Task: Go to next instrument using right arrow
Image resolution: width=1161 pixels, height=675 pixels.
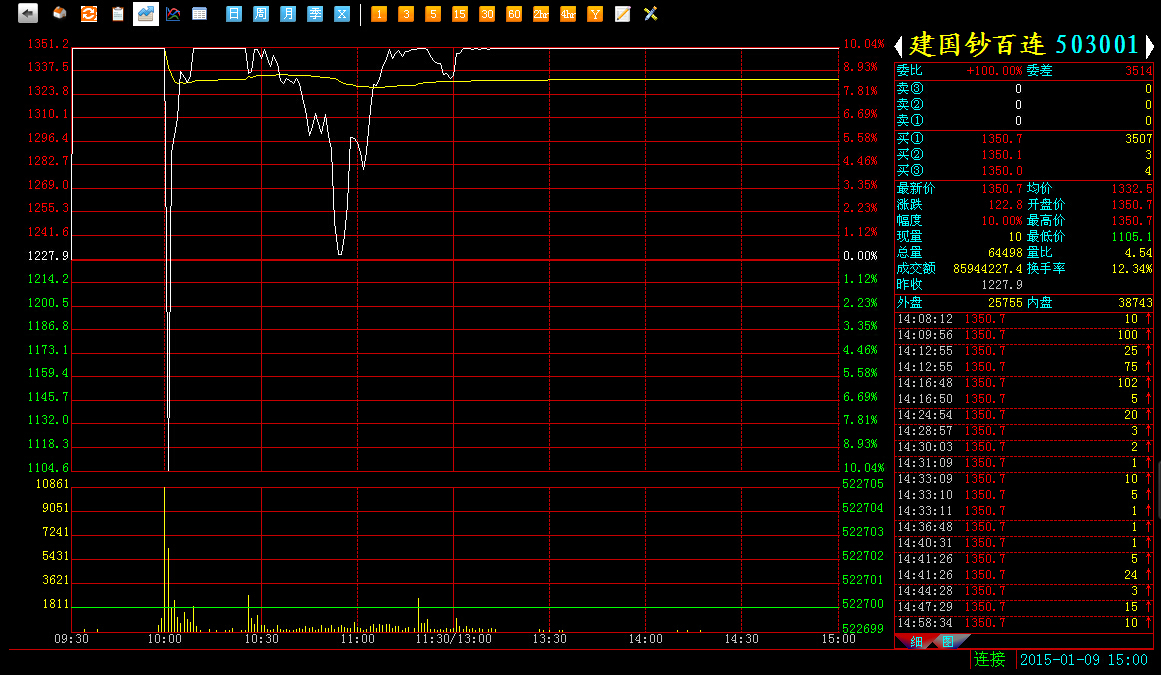Action: (x=1150, y=46)
